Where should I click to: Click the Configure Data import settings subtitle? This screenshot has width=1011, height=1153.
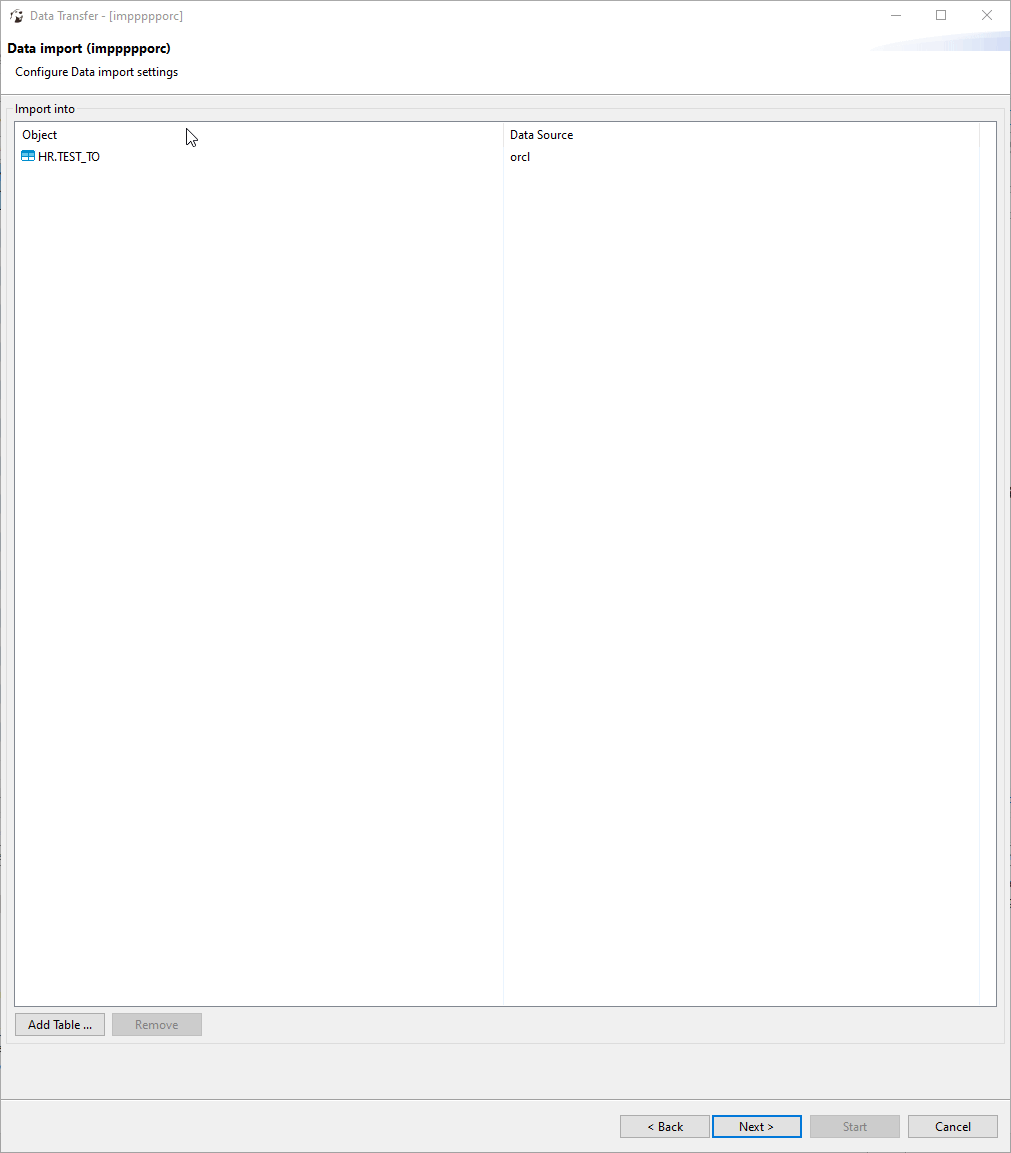[x=95, y=71]
